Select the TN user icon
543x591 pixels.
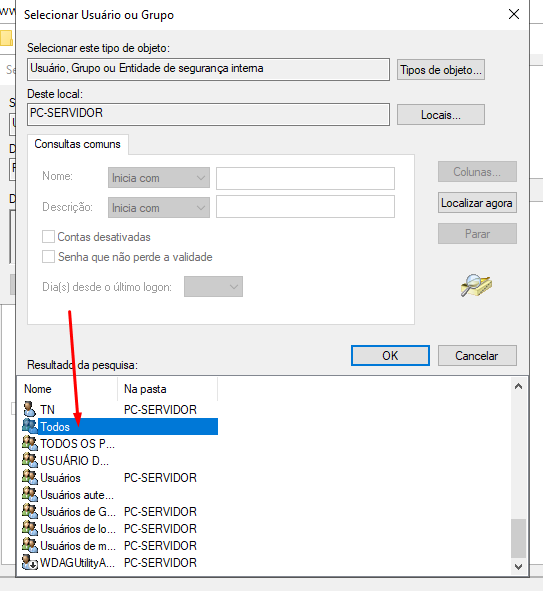(29, 409)
